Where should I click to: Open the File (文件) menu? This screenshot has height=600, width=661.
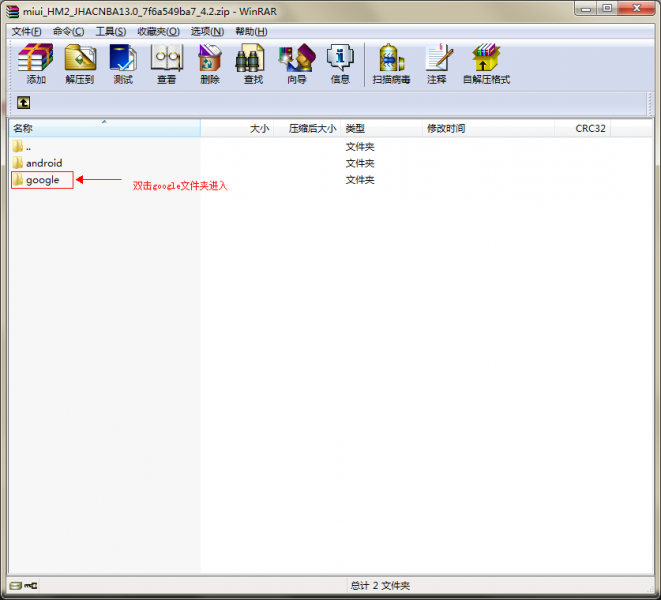(26, 32)
